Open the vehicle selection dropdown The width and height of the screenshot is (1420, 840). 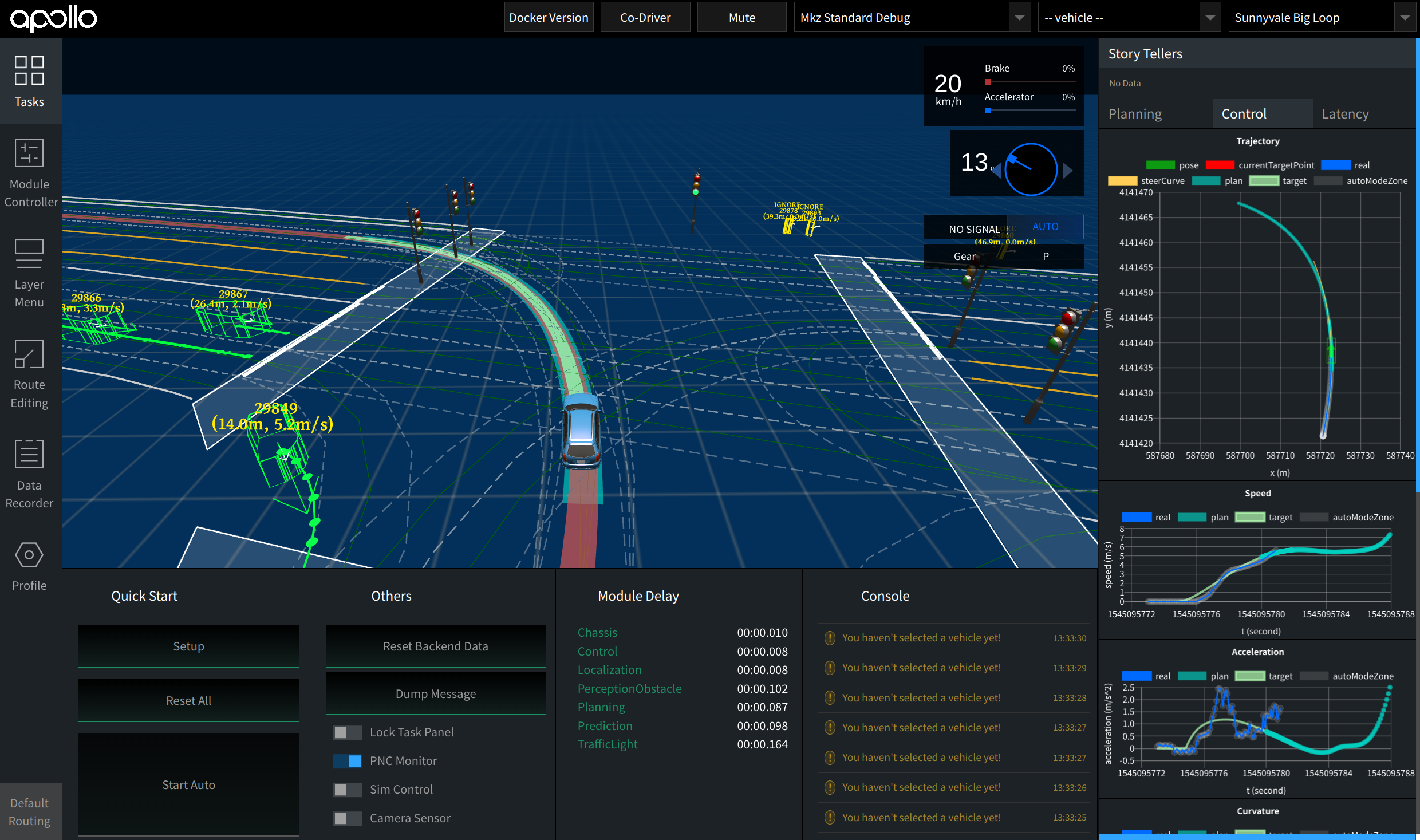[1128, 18]
